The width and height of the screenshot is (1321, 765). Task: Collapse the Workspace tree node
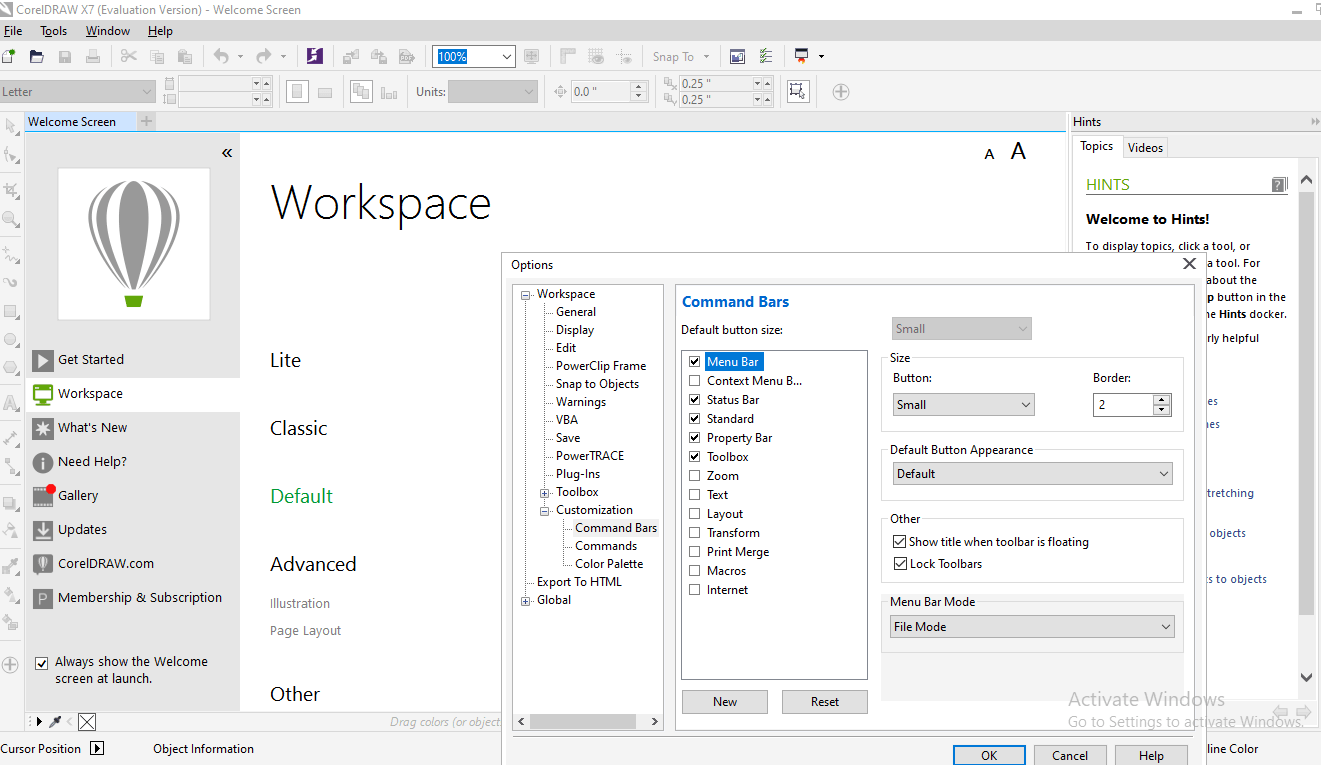click(x=526, y=295)
